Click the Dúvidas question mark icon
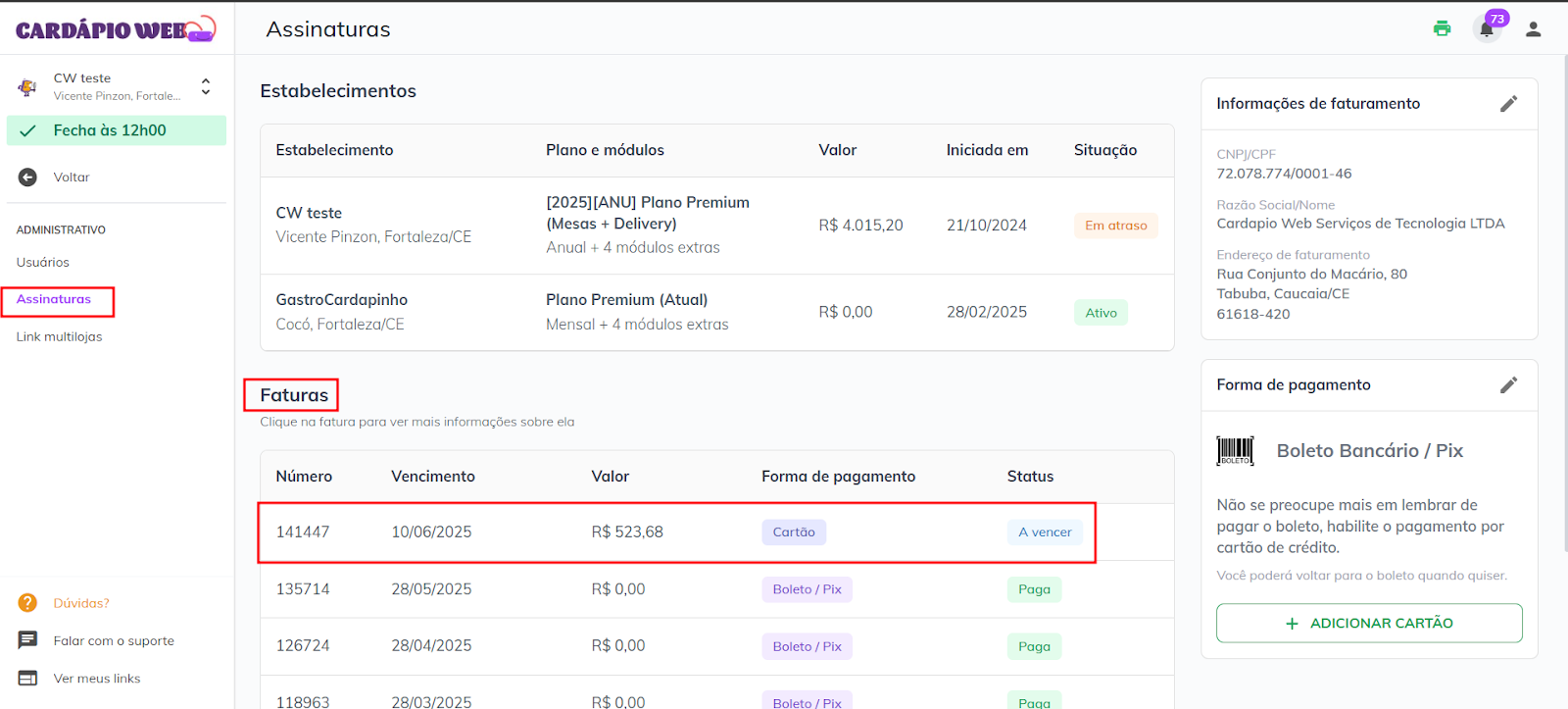This screenshot has height=709, width=1568. coord(27,603)
